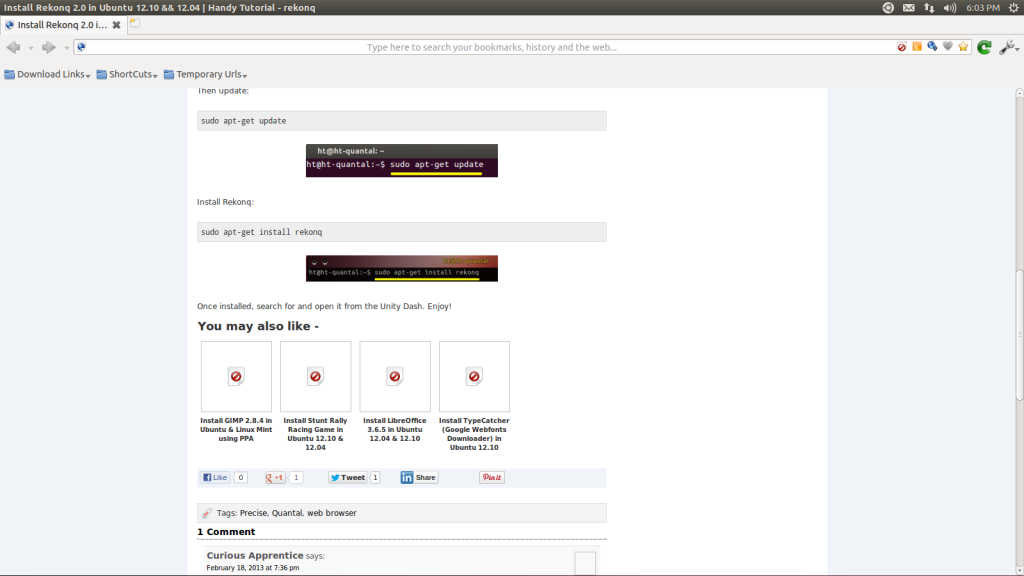Bookmark page with the yellow star icon
1024x576 pixels.
click(x=963, y=47)
